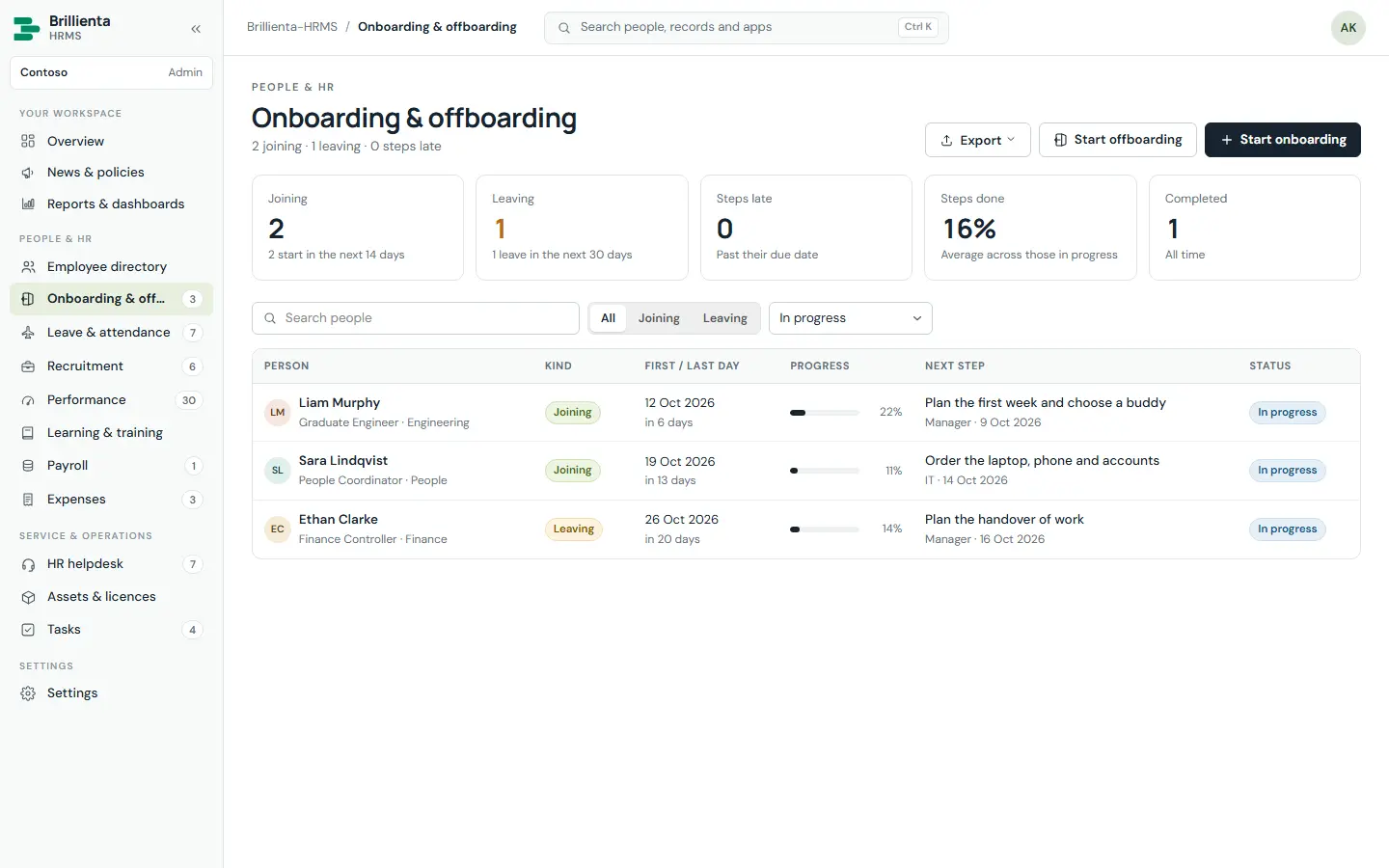This screenshot has width=1389, height=868.
Task: Switch to the Joining filter tab
Action: [659, 318]
